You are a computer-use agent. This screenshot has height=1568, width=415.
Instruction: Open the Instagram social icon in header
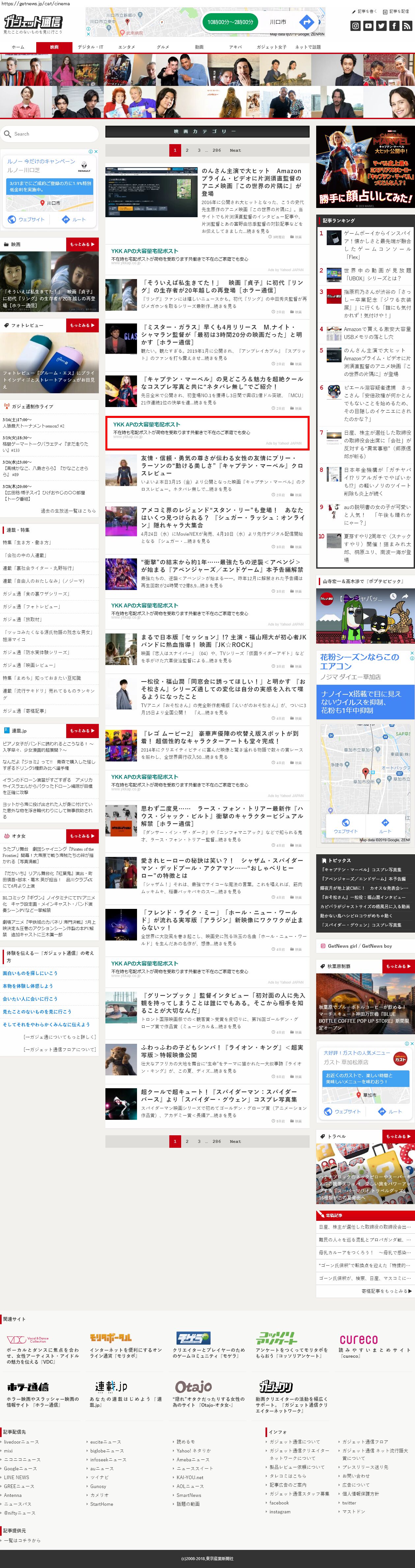click(355, 26)
